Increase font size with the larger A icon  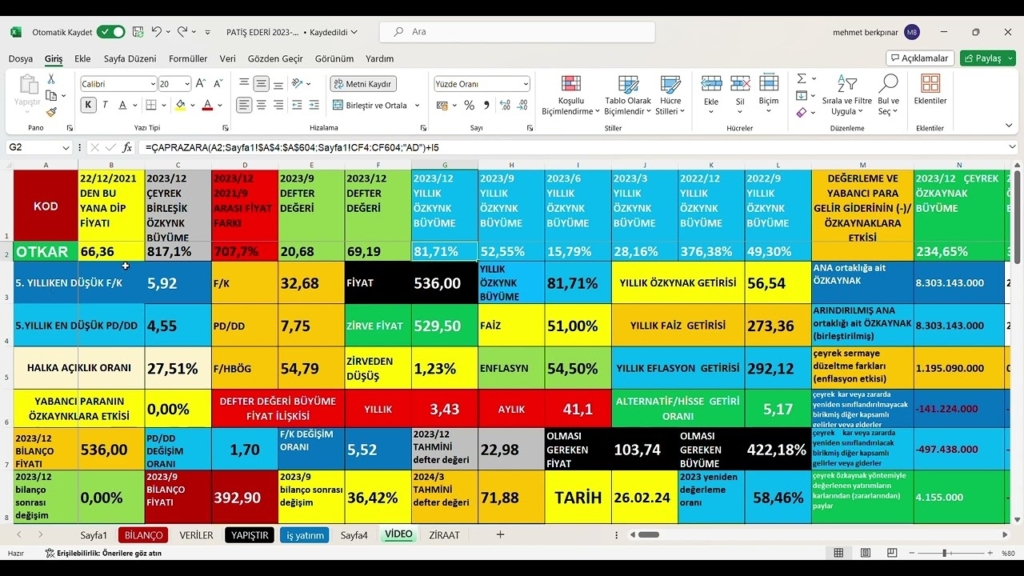click(x=200, y=84)
